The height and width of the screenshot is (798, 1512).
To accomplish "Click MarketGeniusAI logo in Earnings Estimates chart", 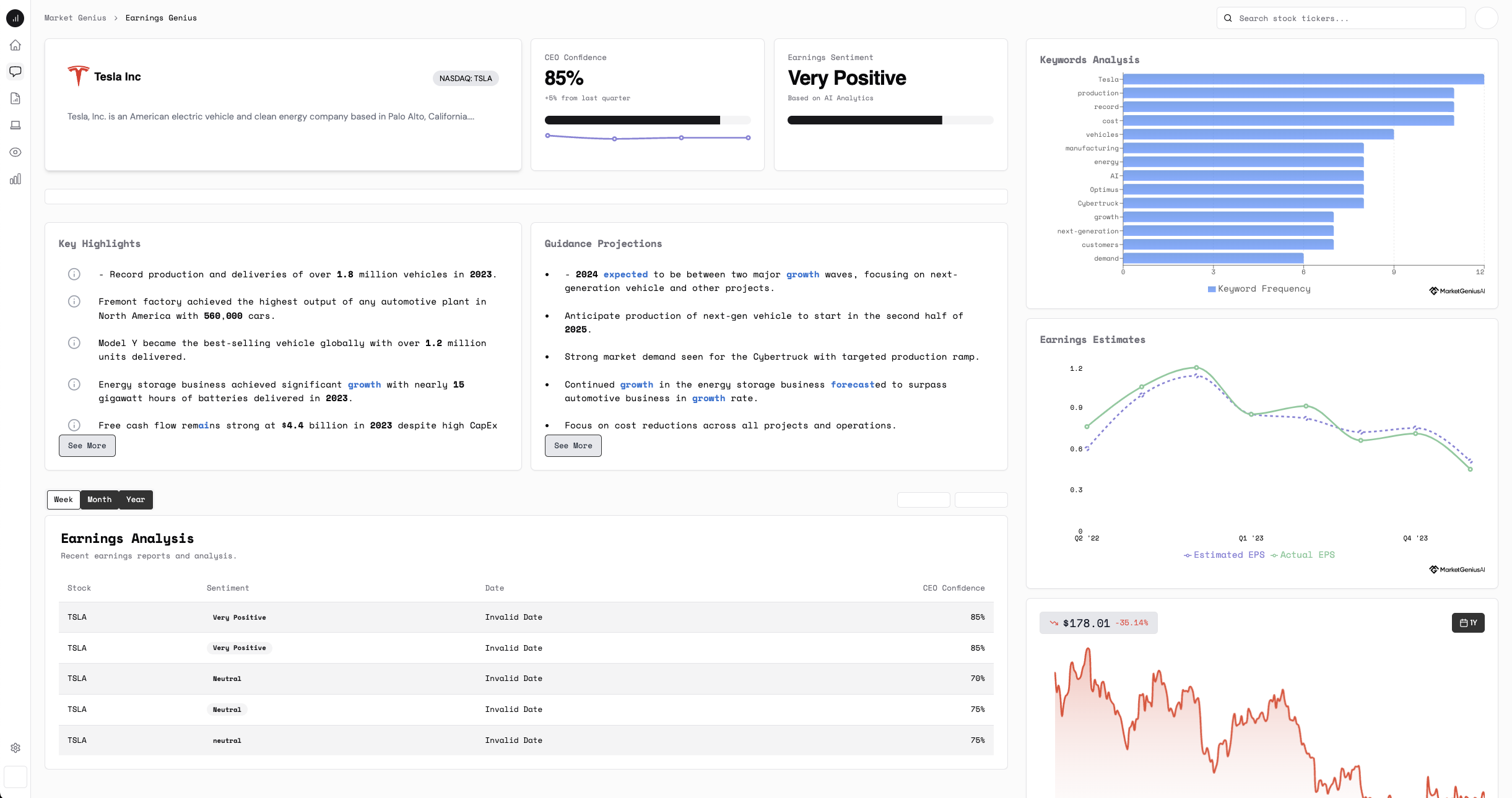I will click(1457, 570).
